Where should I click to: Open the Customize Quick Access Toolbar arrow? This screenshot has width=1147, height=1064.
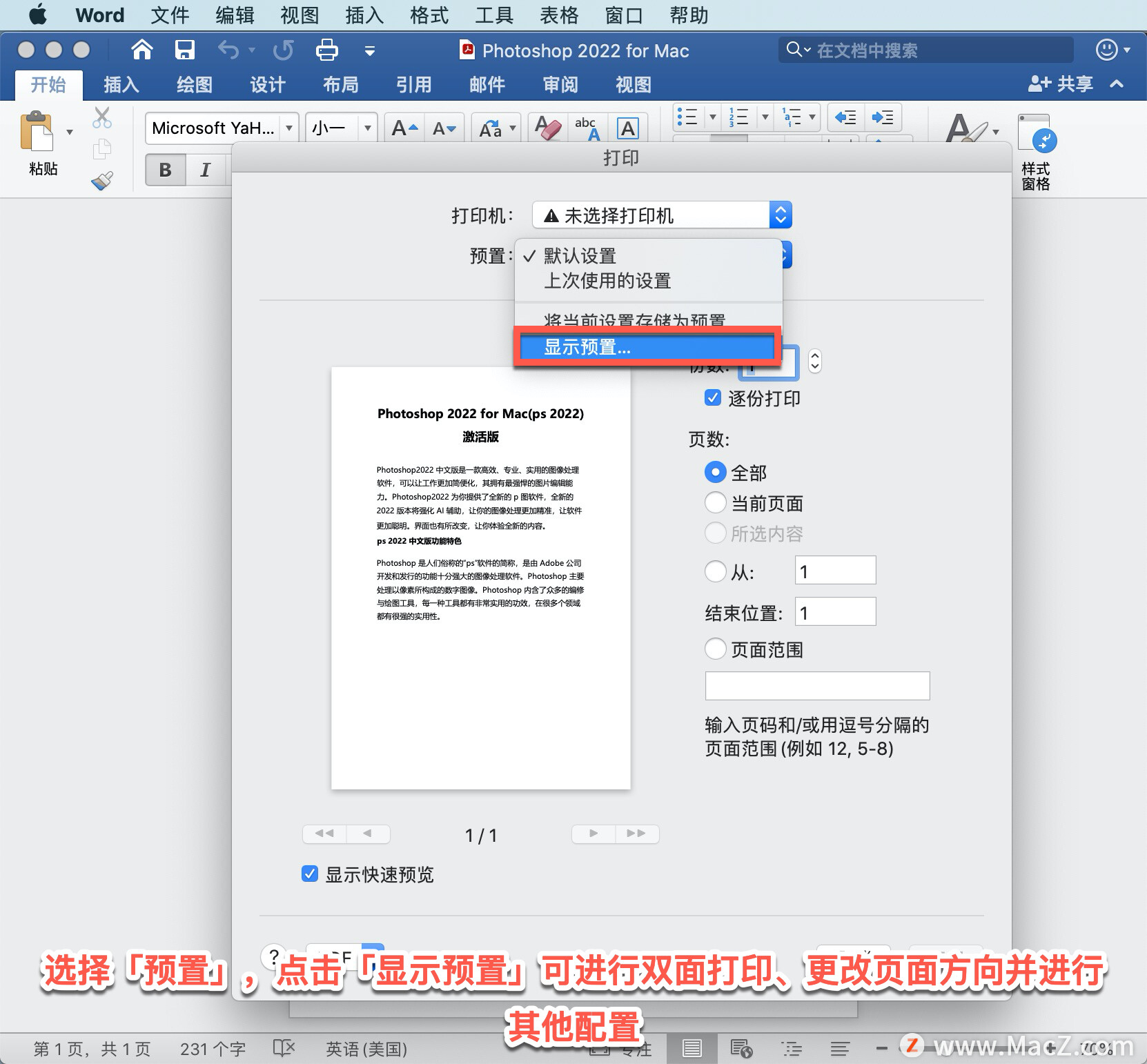pos(370,50)
